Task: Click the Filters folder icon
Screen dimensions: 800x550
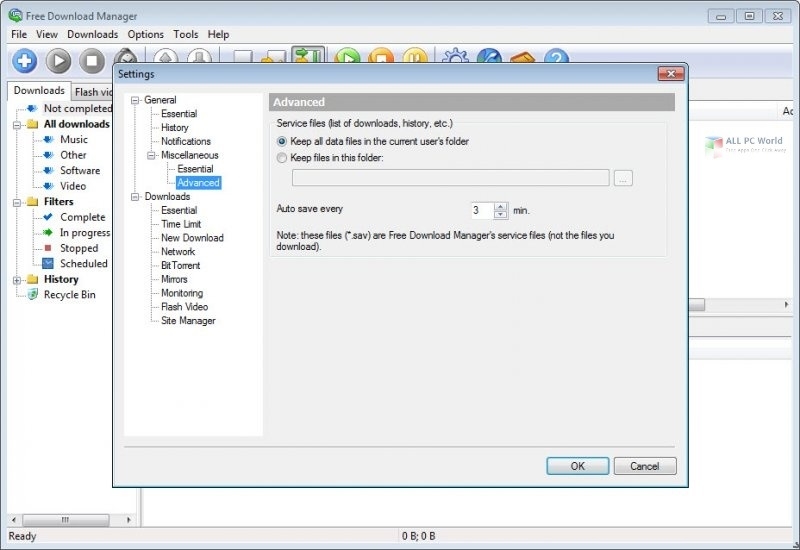Action: 33,202
